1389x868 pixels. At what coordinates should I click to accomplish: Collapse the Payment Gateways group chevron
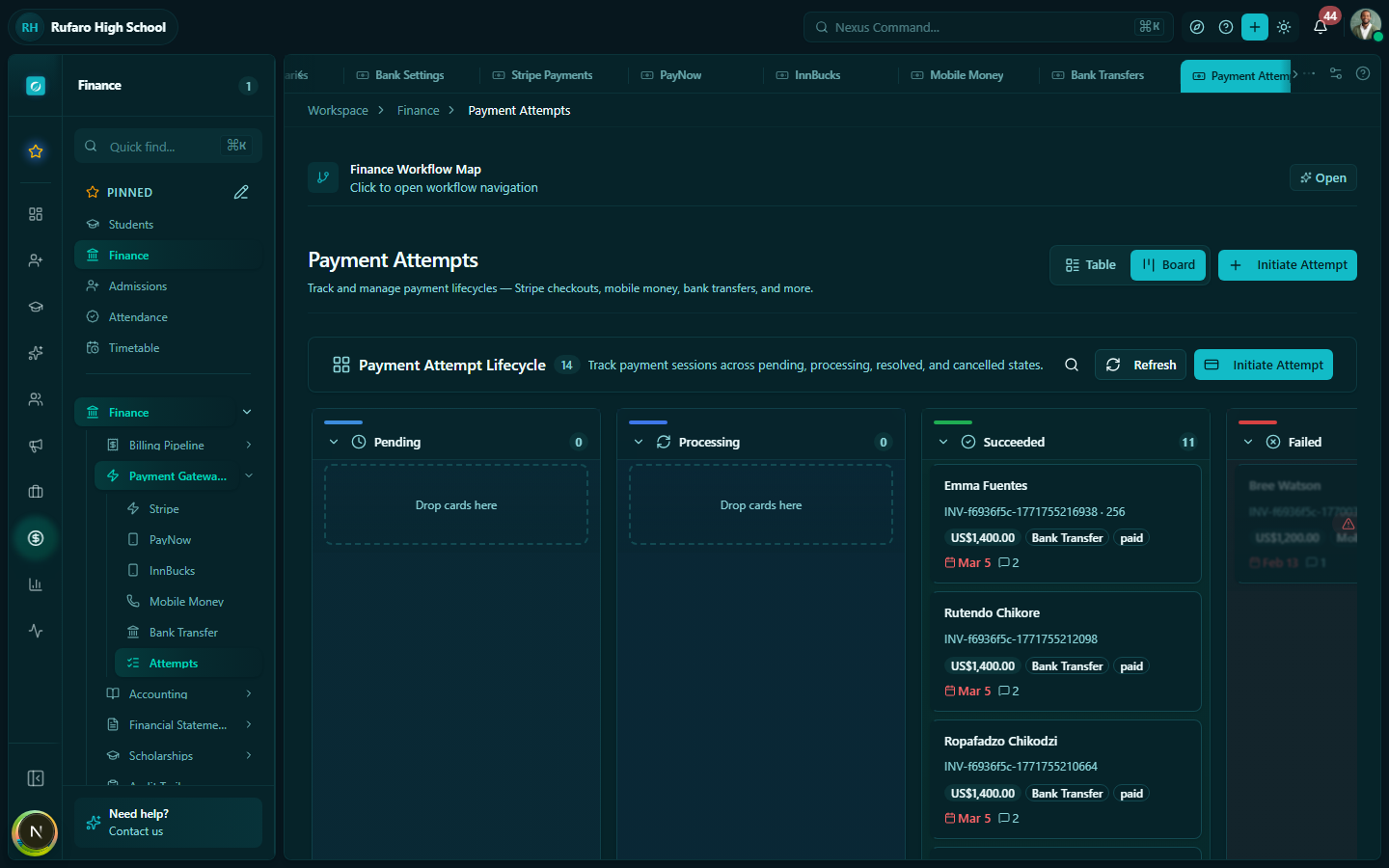(x=249, y=475)
